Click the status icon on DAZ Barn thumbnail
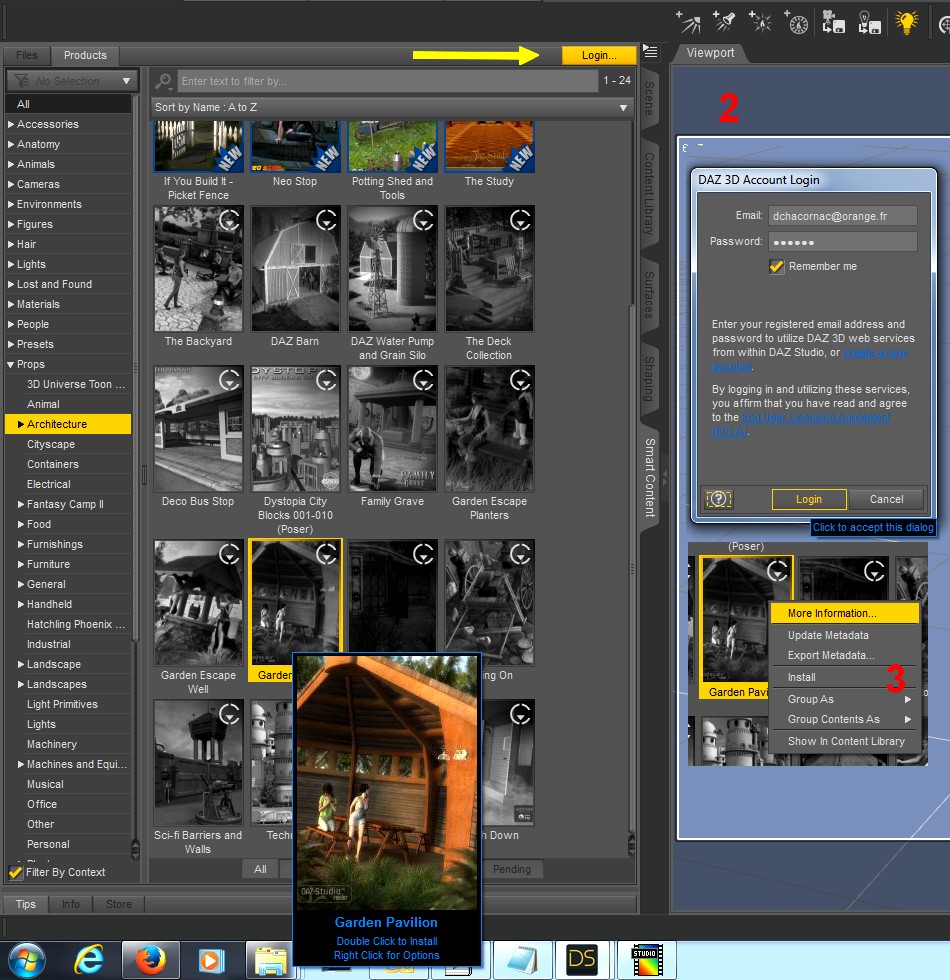 tap(327, 220)
